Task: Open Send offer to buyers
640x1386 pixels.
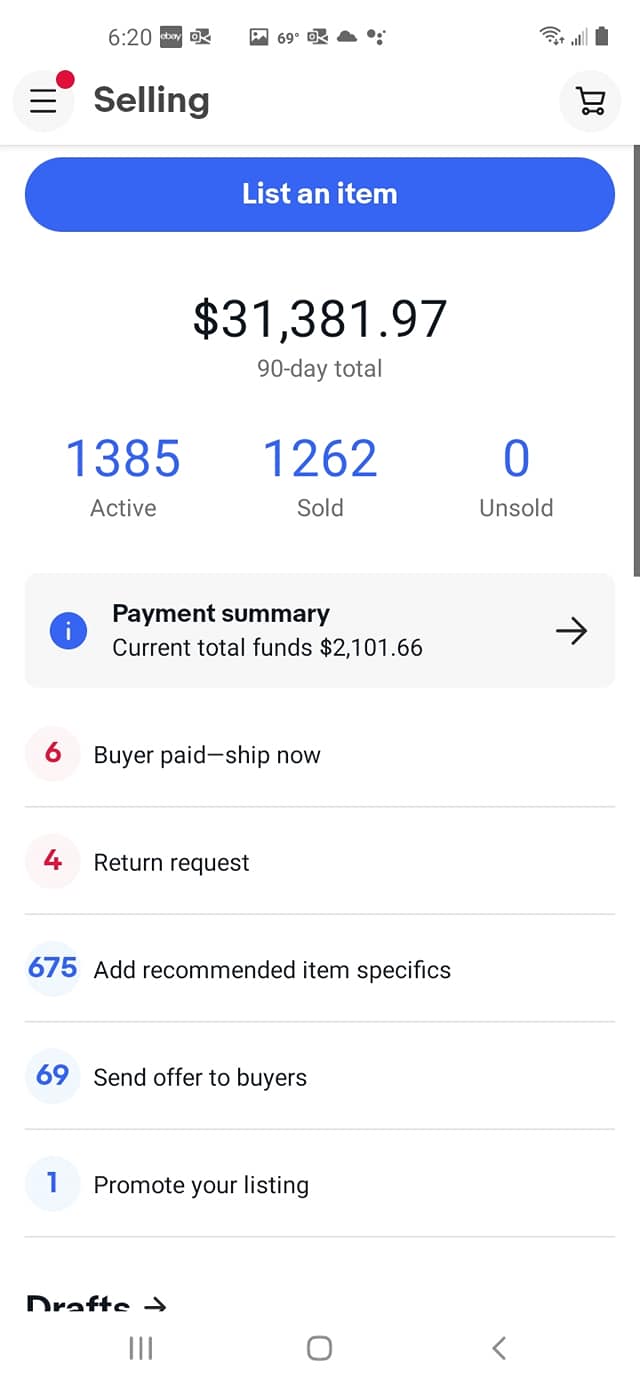Action: click(x=320, y=1076)
